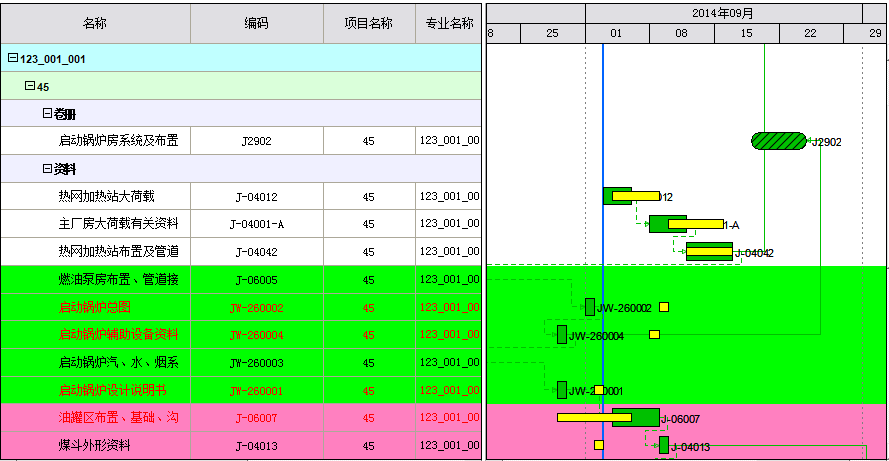Collapse the 卷册 group
The image size is (889, 461).
point(47,114)
